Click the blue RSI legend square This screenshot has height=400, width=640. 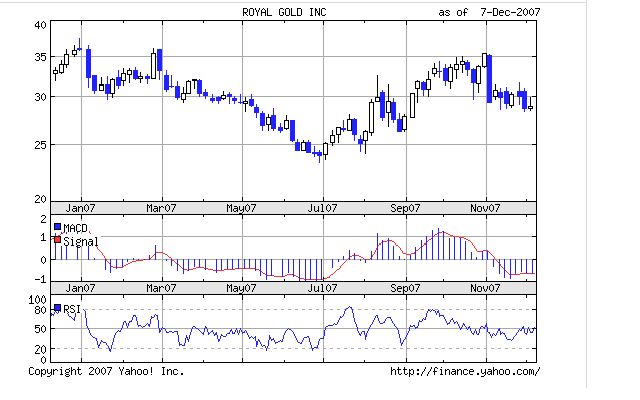point(58,308)
